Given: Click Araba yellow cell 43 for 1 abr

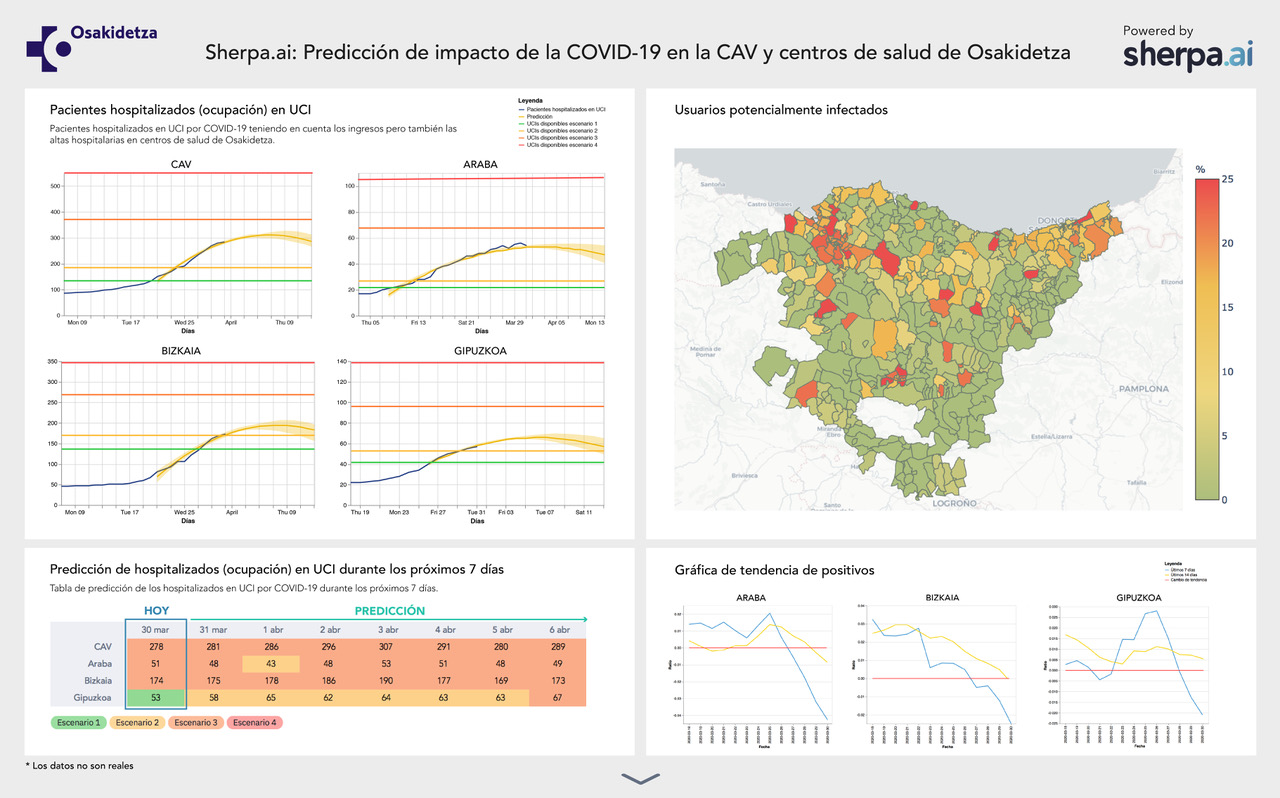Looking at the screenshot, I should click(271, 663).
